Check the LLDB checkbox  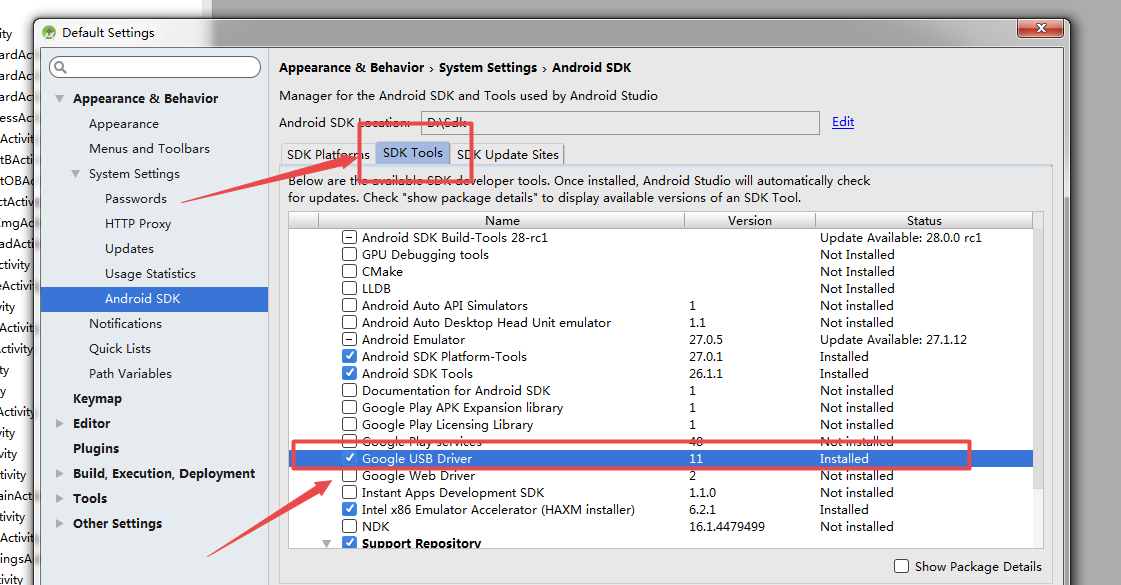point(349,289)
